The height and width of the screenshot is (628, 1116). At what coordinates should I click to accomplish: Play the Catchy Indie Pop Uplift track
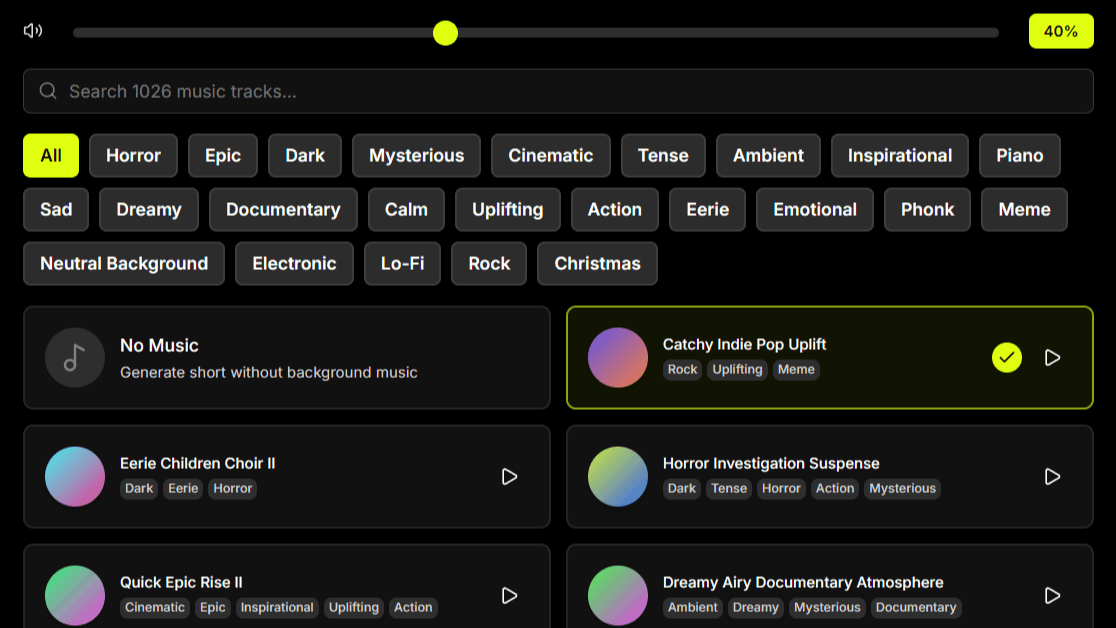(x=1052, y=357)
